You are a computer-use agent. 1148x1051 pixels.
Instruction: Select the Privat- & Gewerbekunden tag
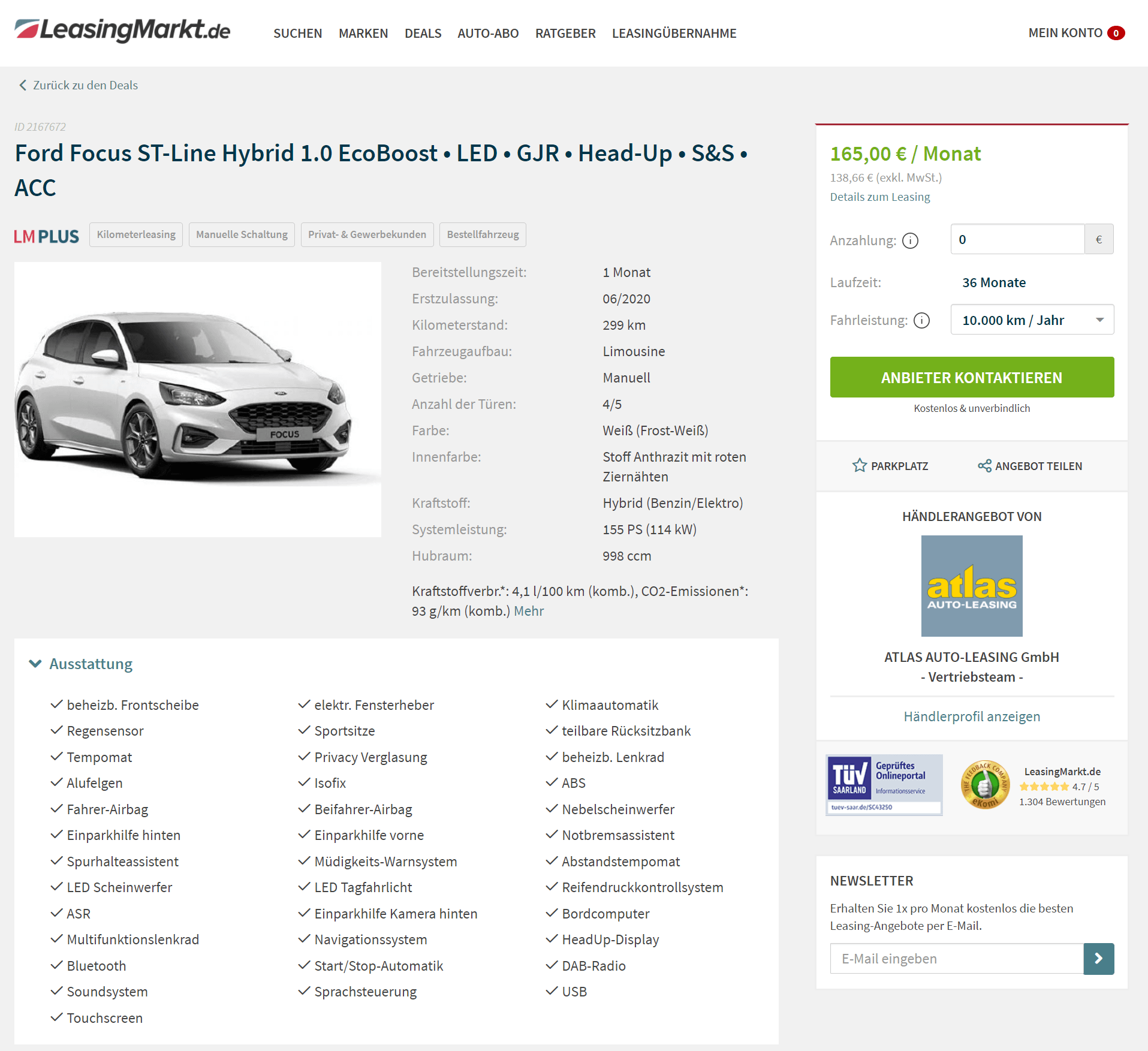[367, 234]
